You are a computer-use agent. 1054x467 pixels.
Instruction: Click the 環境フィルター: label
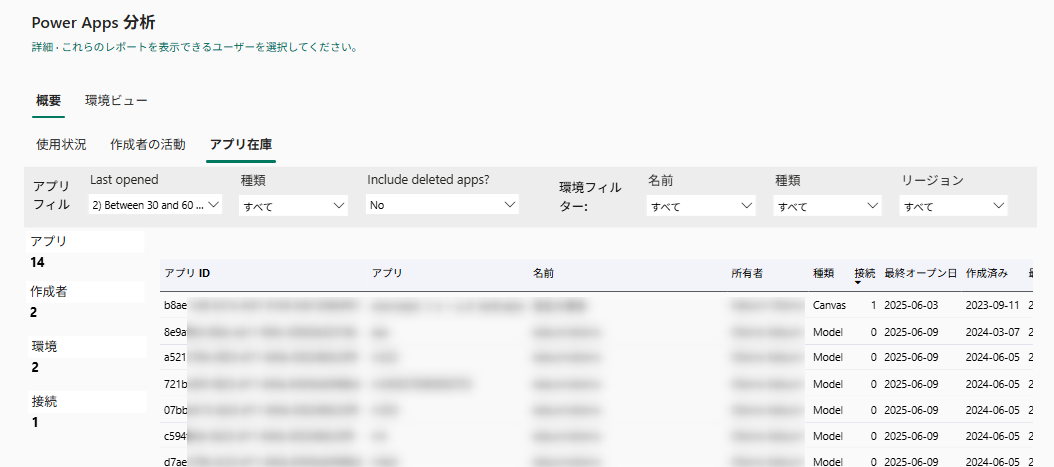[590, 197]
